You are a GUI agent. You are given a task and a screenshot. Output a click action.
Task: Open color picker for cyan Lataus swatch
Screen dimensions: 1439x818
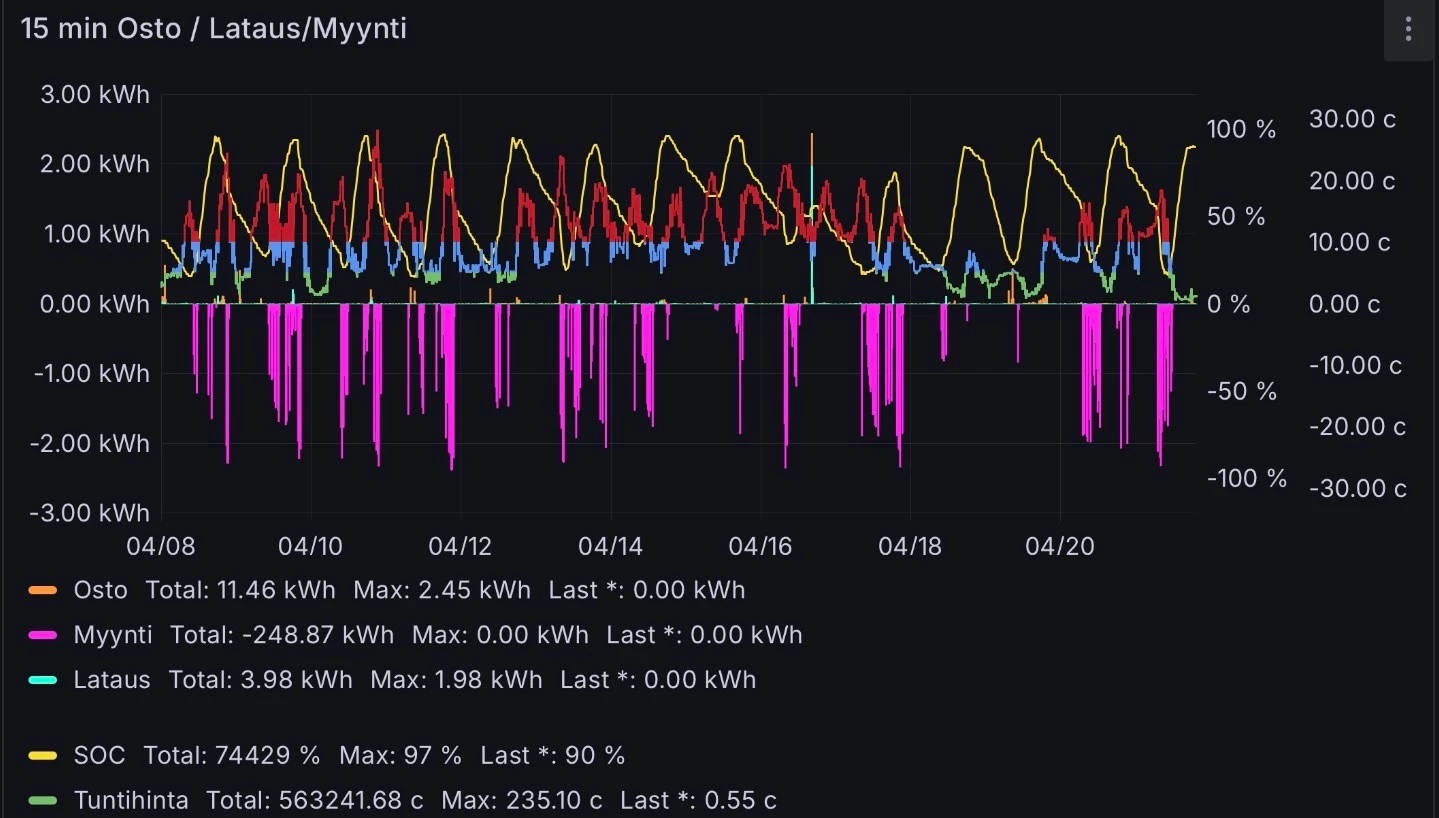tap(43, 680)
